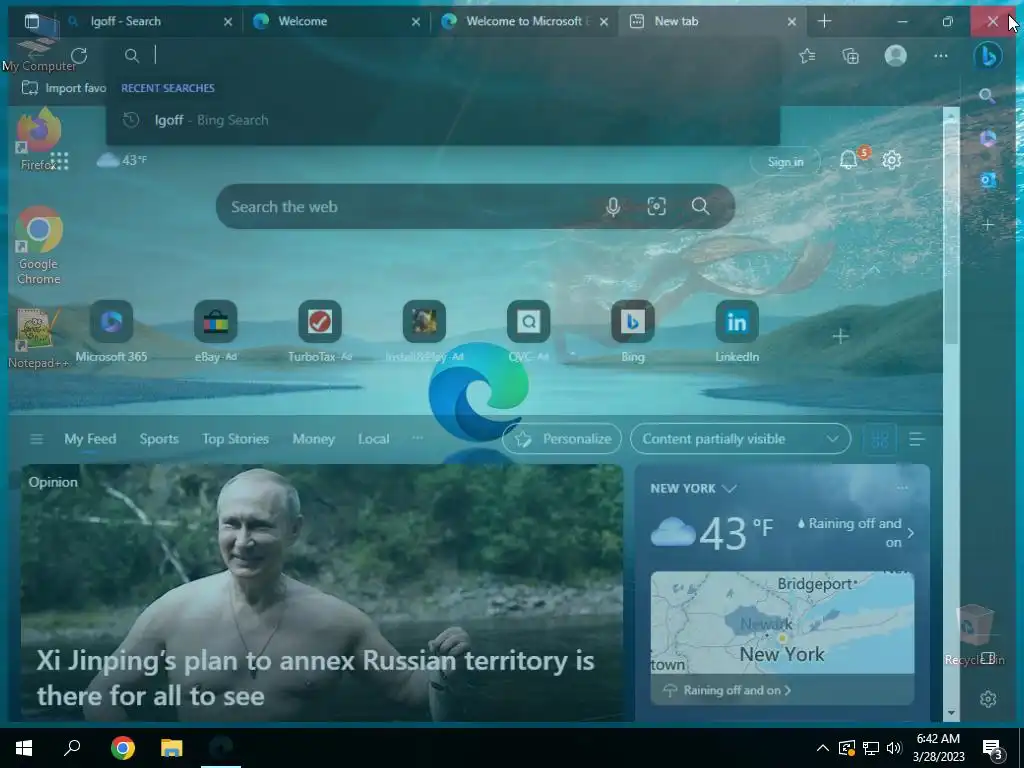Select recent search Igoff - Bing Search
This screenshot has width=1024, height=768.
(443, 120)
